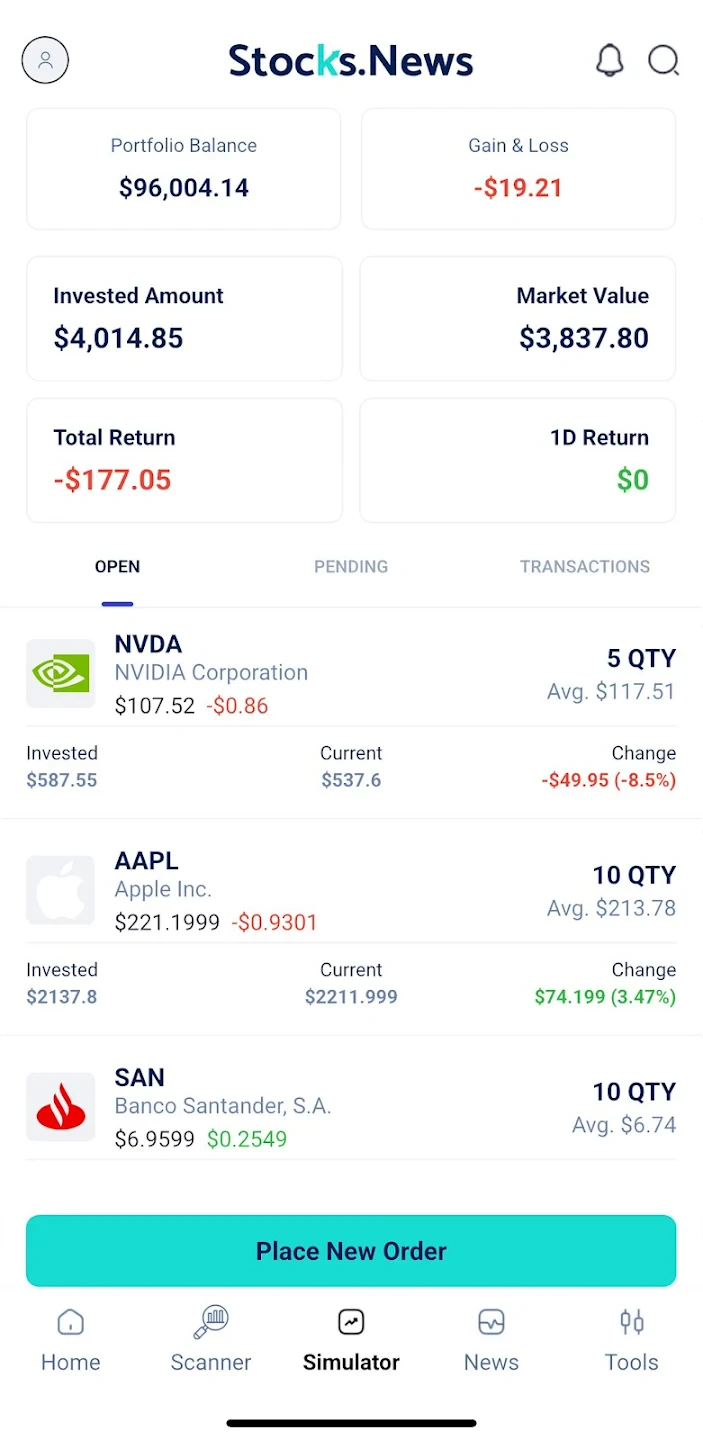Go to the Home tab
Screen dimensions: 703x1440
tap(71, 1340)
